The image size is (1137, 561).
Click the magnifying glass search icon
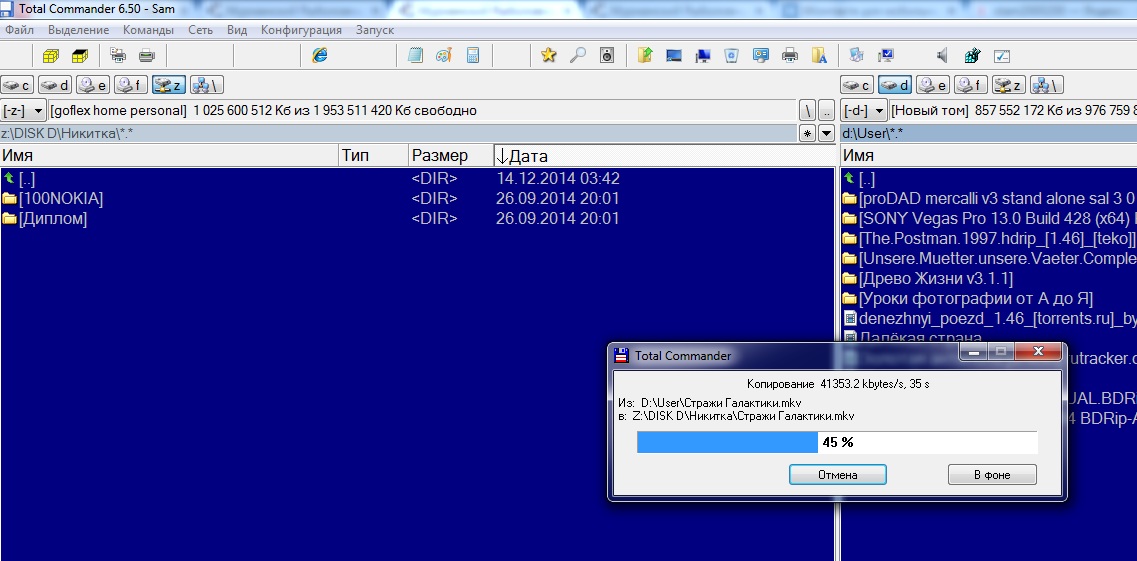(x=577, y=56)
